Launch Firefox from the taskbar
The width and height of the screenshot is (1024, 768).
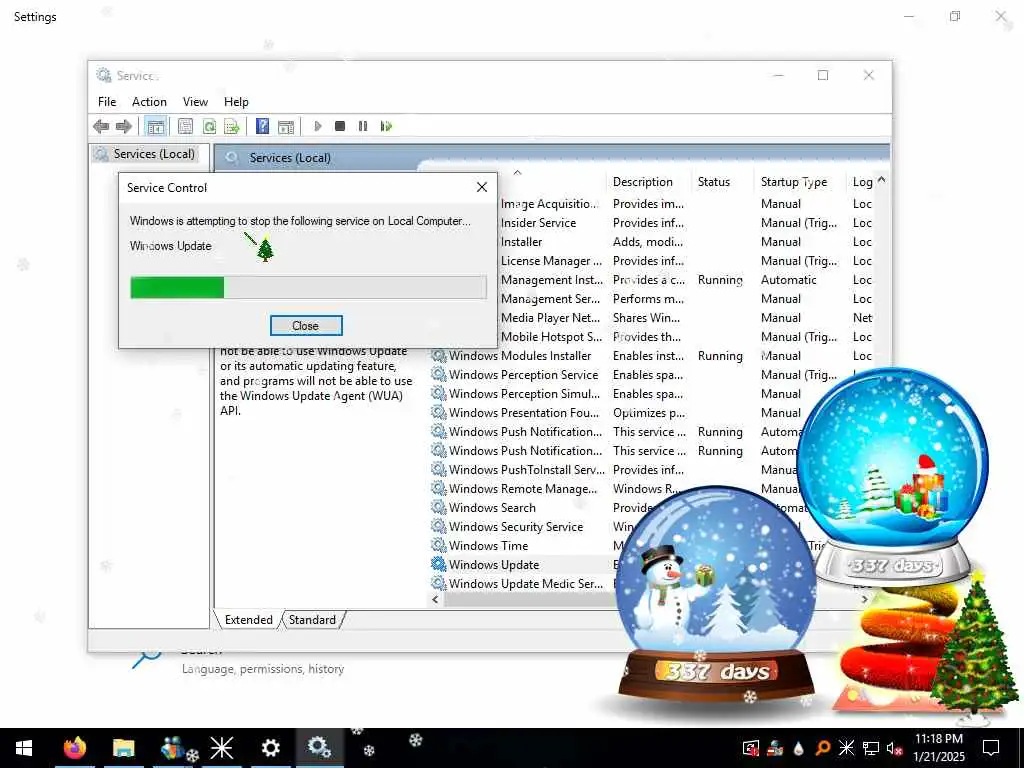(75, 748)
